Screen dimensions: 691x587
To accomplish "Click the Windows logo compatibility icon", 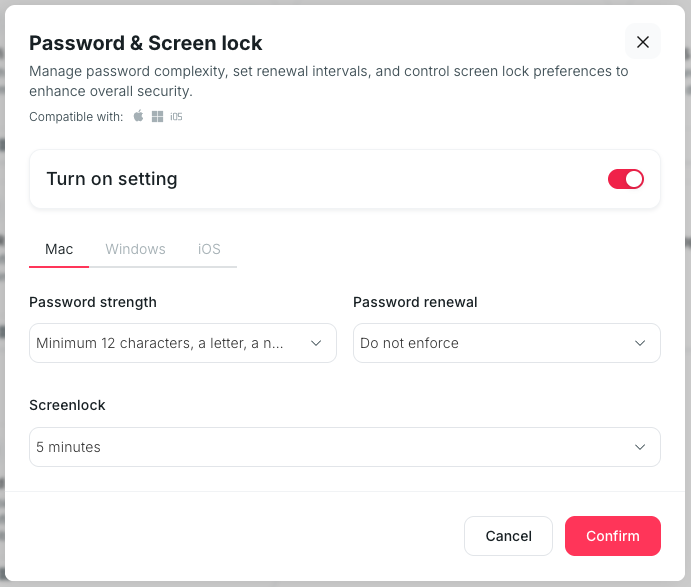I will coord(158,117).
